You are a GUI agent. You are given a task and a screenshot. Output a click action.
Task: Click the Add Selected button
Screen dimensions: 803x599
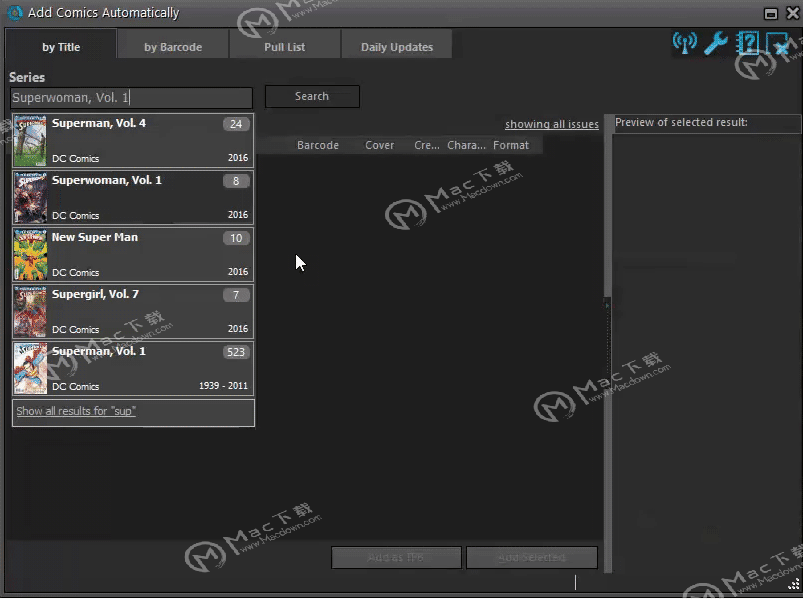coord(532,557)
